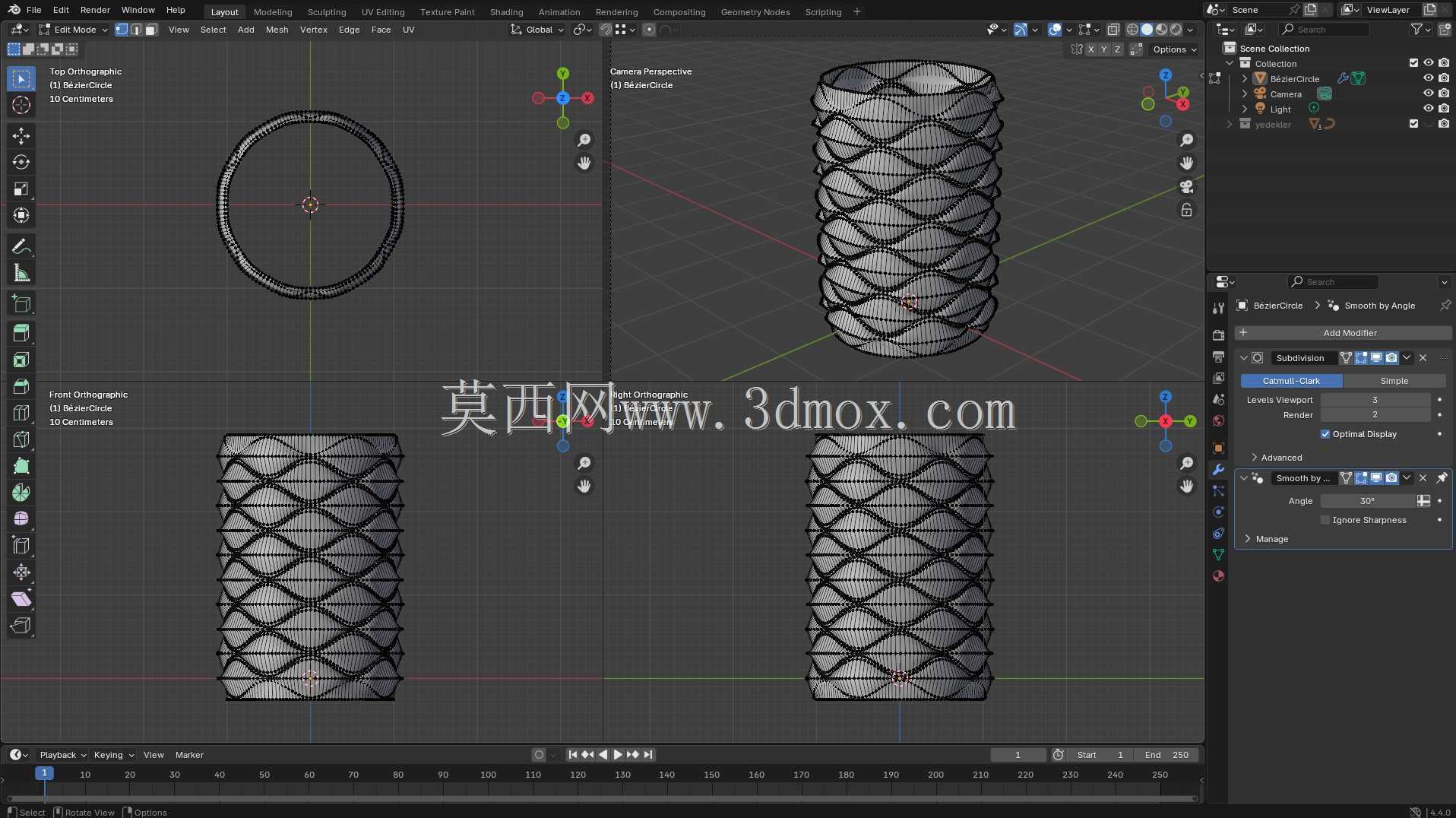This screenshot has width=1456, height=818.
Task: Disable Light object in renders
Action: point(1443,109)
